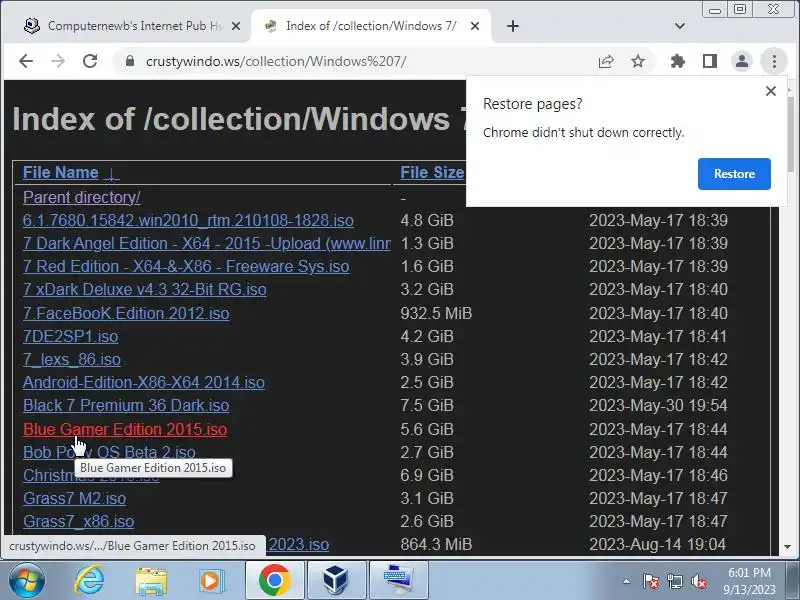Open Action Center flag tray icon
The height and width of the screenshot is (600, 800).
(x=651, y=581)
